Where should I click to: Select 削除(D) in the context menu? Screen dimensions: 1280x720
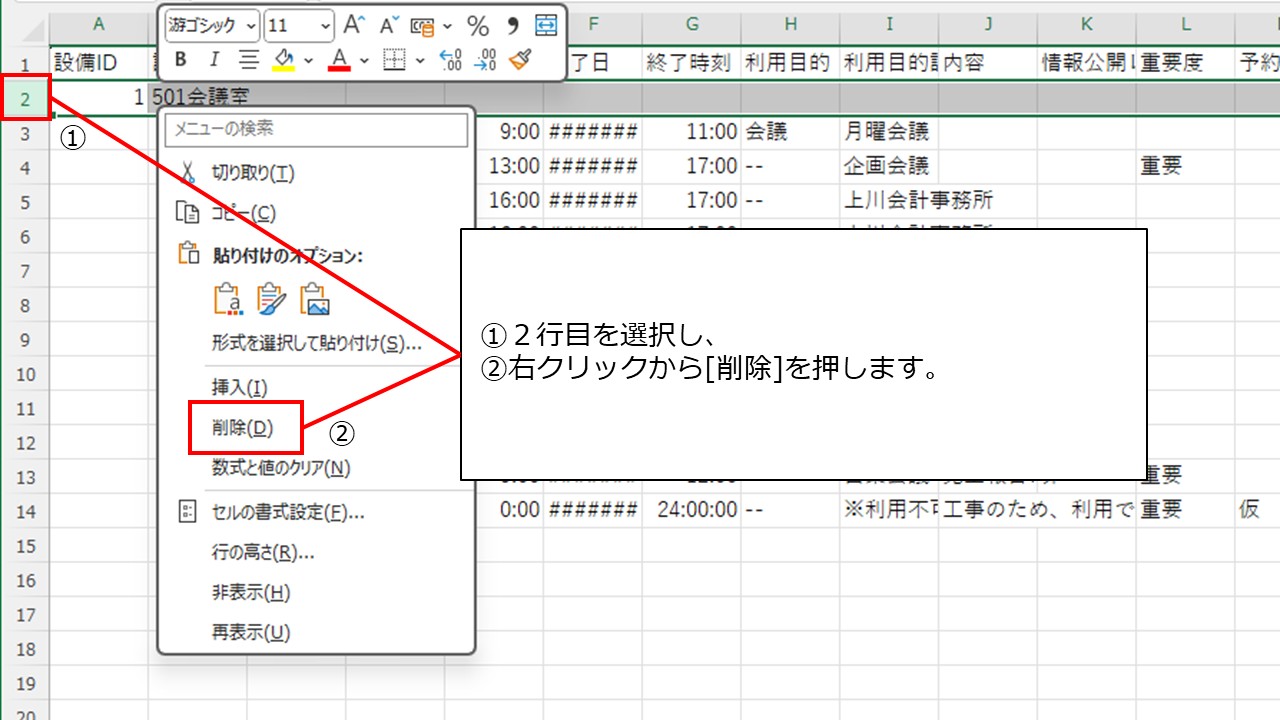(316, 427)
